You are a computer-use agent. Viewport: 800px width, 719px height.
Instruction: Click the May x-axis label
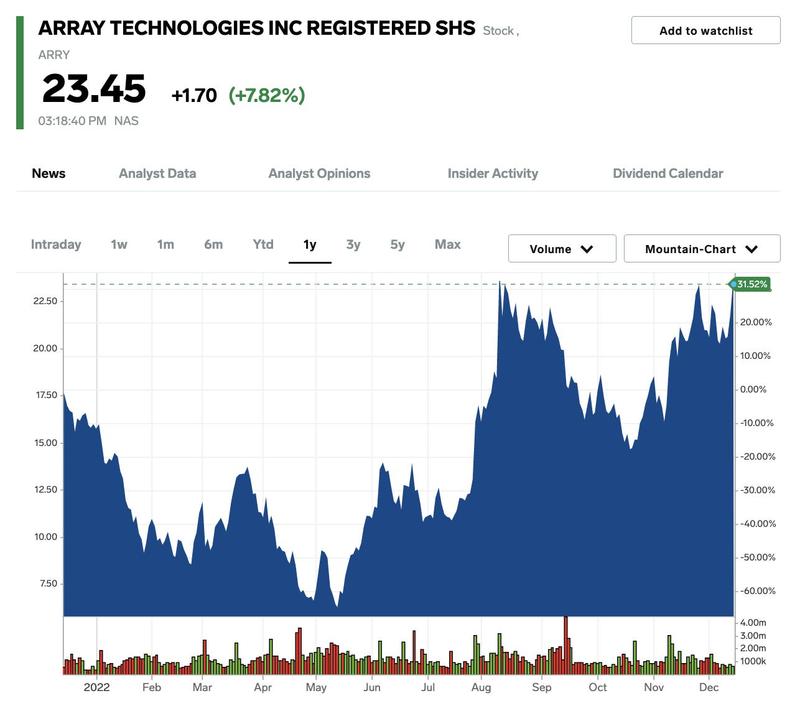[x=316, y=687]
